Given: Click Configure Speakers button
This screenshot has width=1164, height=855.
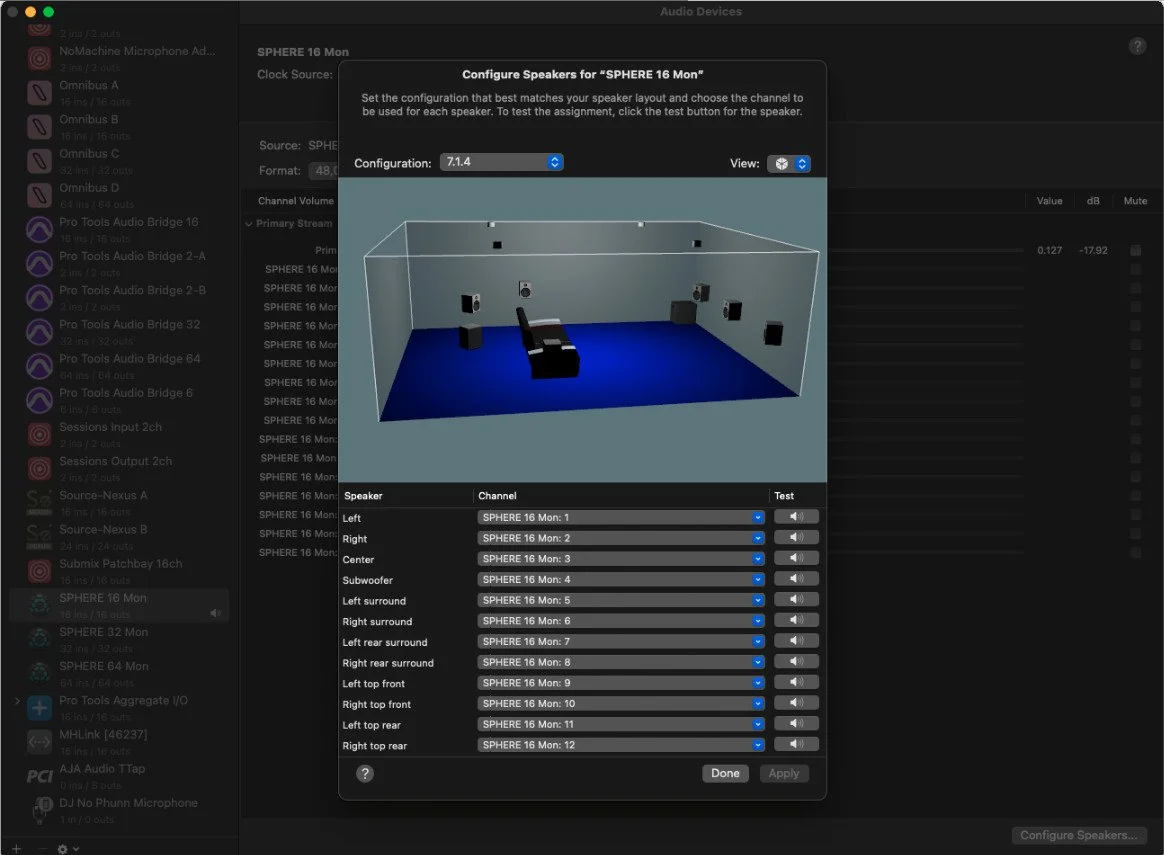Looking at the screenshot, I should [x=1079, y=835].
